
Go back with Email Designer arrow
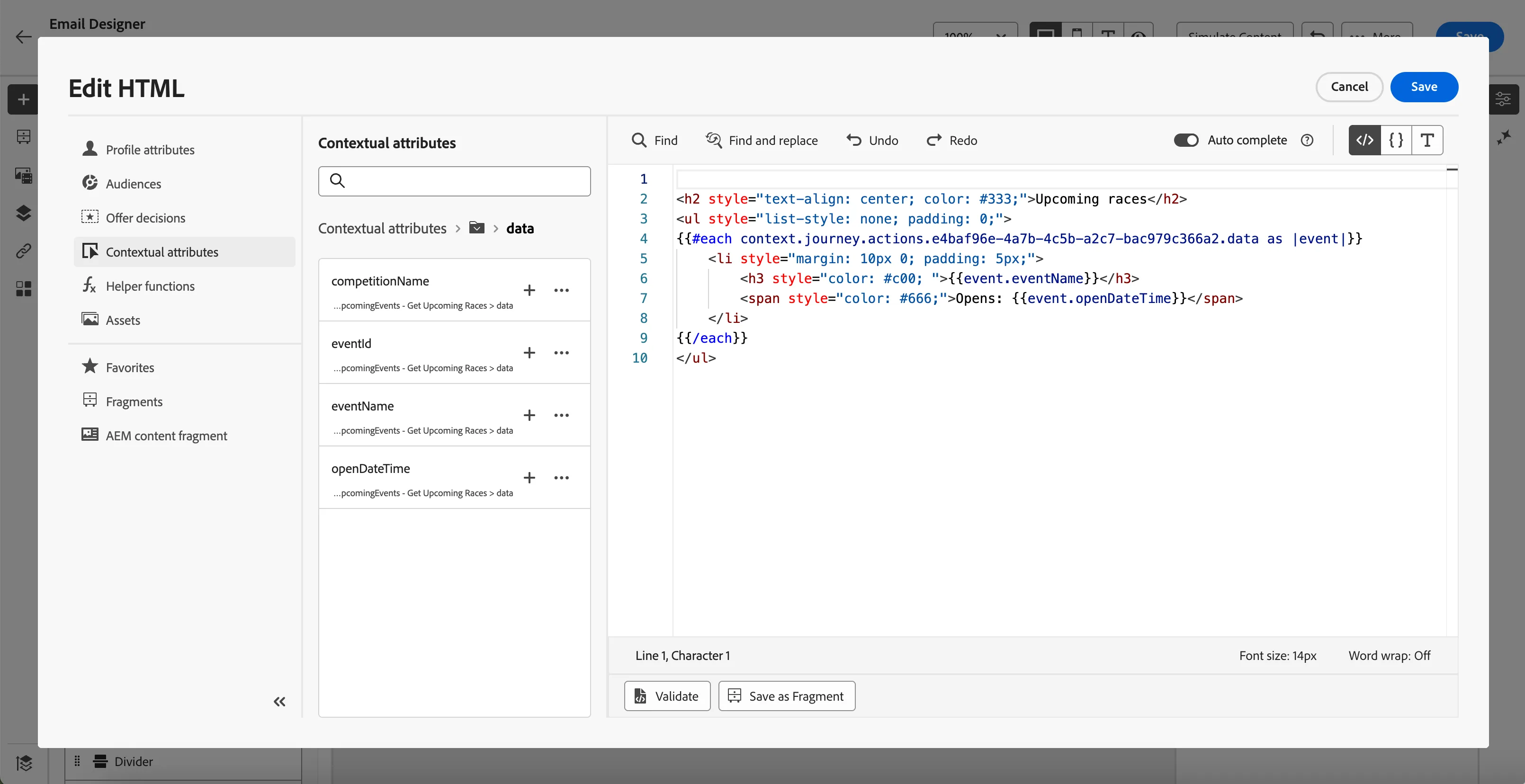pos(23,36)
